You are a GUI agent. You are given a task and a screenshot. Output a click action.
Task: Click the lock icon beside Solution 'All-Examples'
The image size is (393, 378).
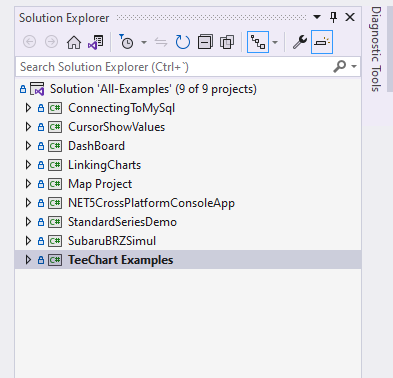pos(23,89)
